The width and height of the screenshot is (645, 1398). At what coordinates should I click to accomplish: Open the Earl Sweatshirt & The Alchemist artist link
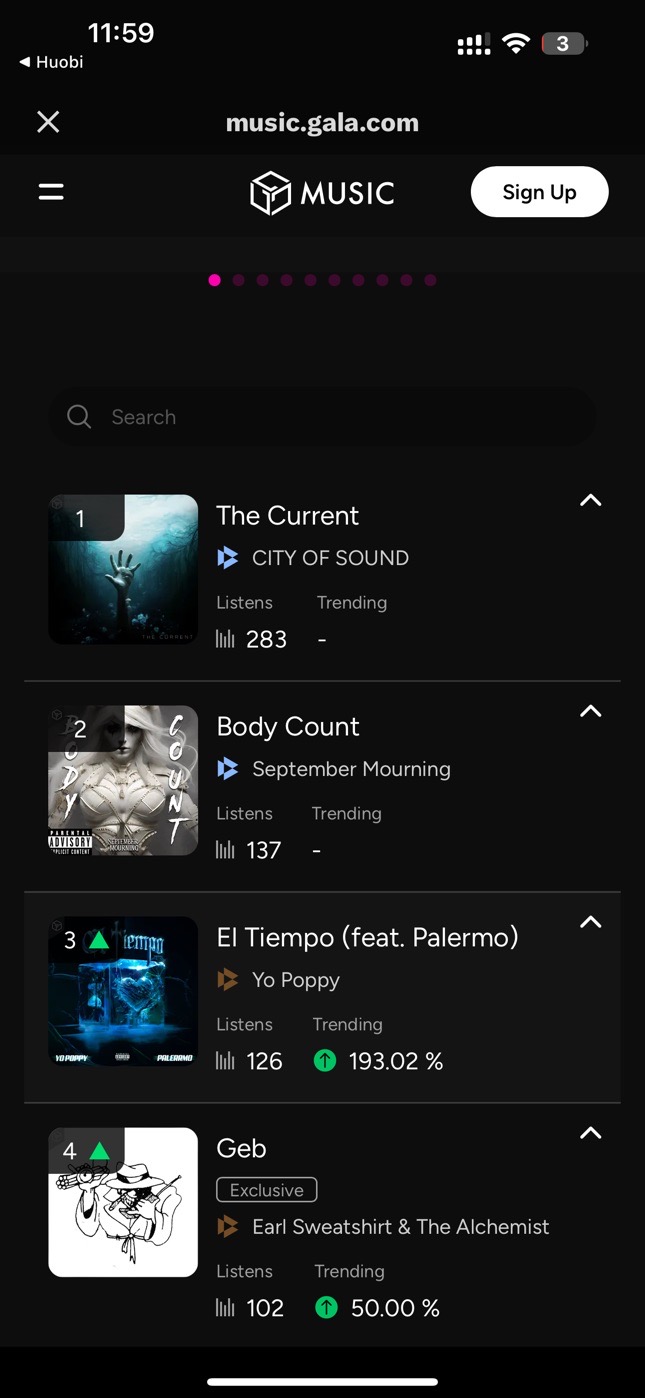400,1227
